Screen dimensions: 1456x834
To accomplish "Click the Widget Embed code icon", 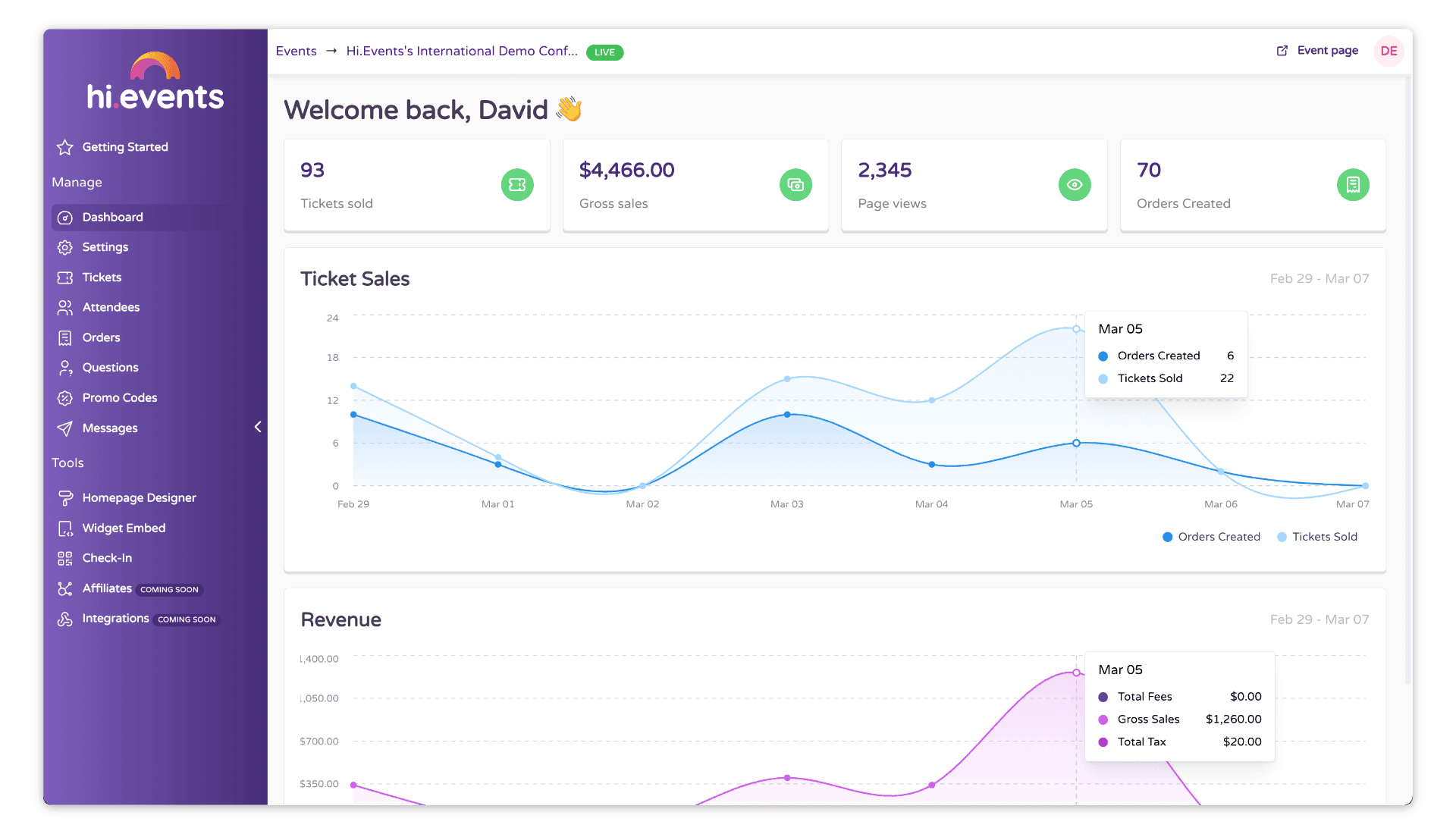I will 65,528.
